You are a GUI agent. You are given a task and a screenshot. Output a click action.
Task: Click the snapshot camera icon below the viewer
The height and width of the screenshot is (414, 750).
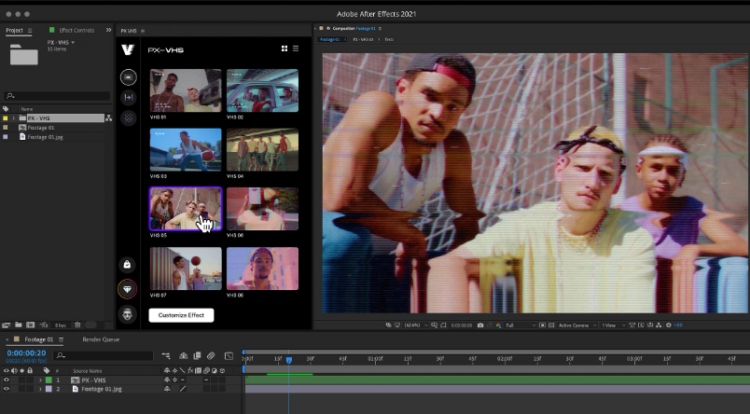481,325
